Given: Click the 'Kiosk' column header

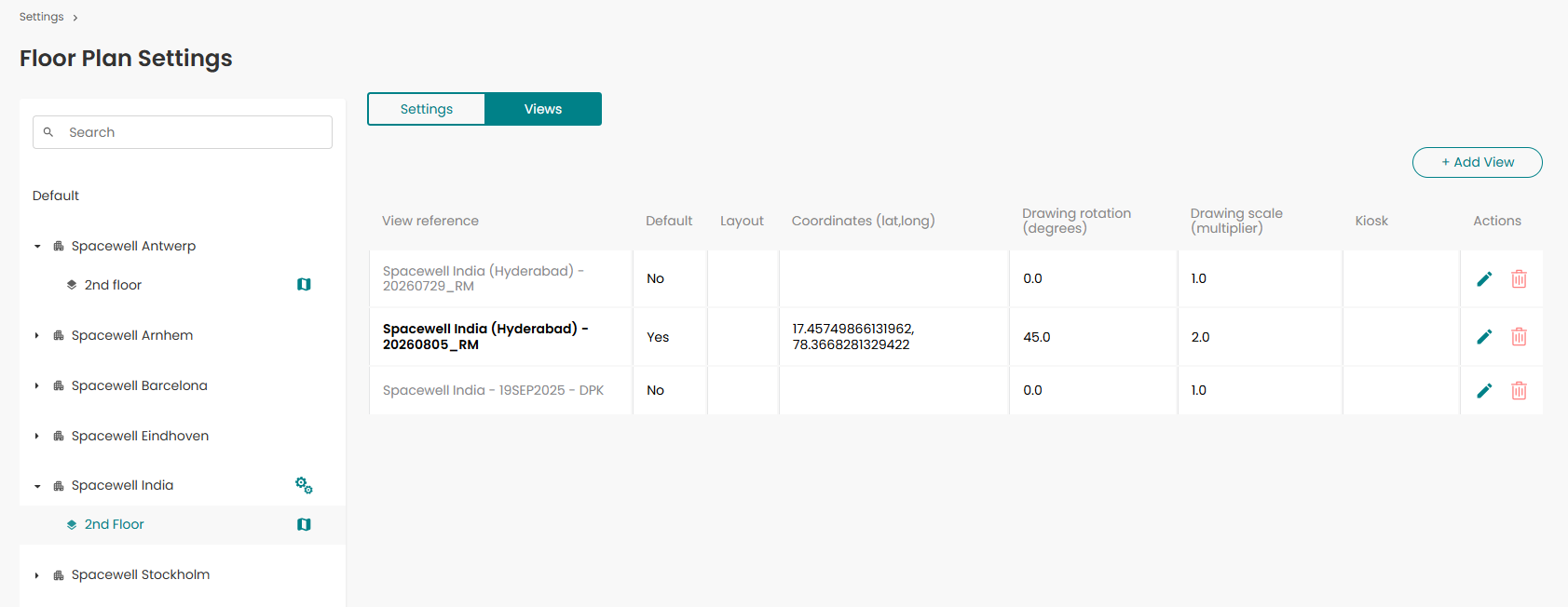Looking at the screenshot, I should point(1371,221).
